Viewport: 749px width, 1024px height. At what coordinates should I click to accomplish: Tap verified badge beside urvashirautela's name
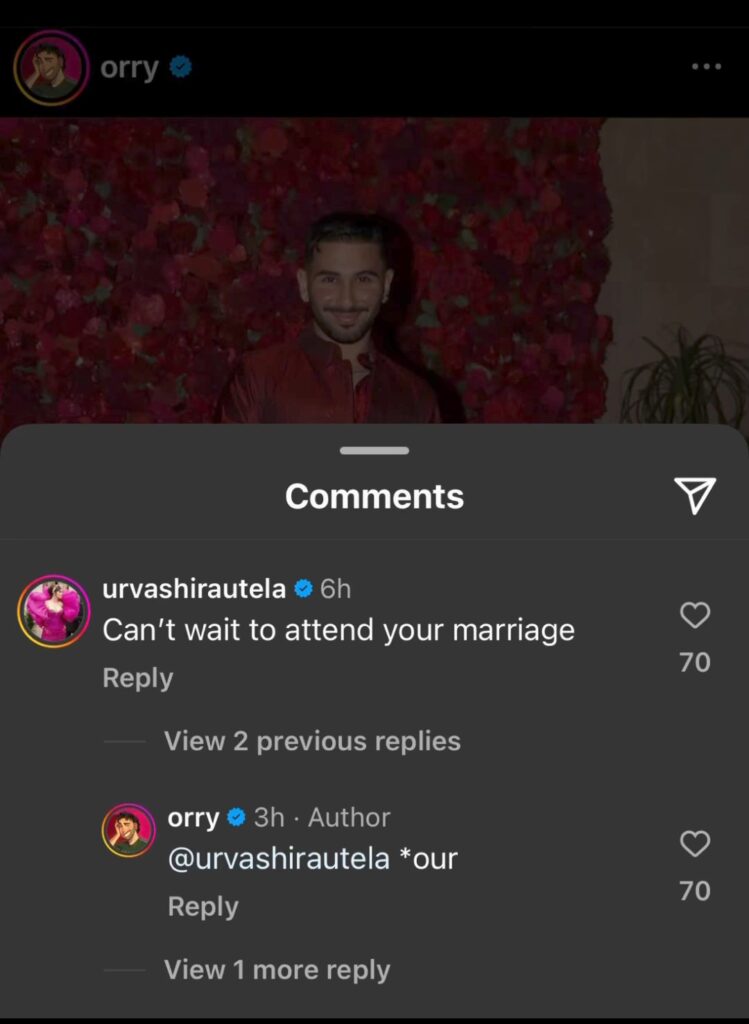(304, 589)
